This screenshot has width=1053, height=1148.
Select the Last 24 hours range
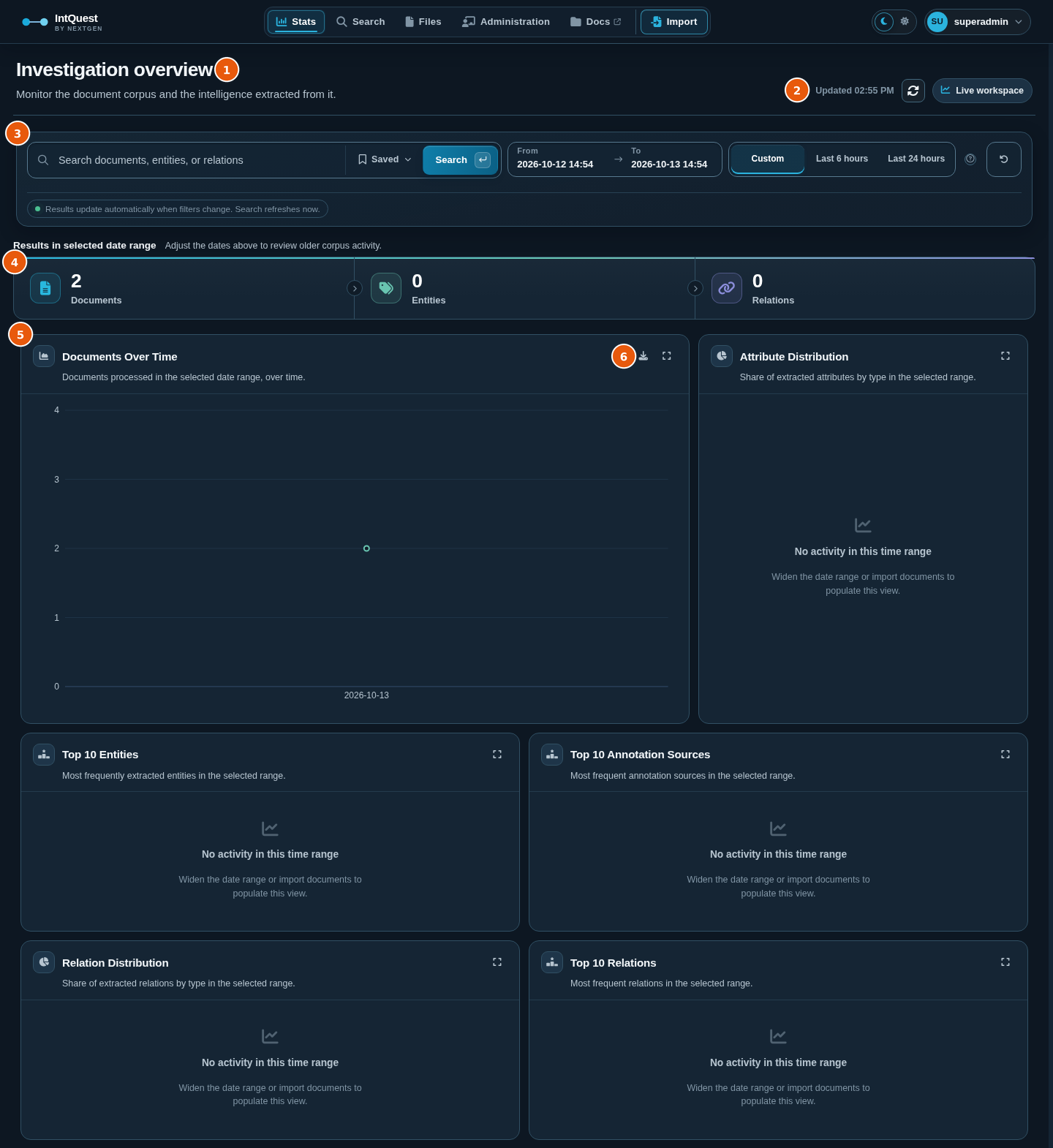point(916,159)
